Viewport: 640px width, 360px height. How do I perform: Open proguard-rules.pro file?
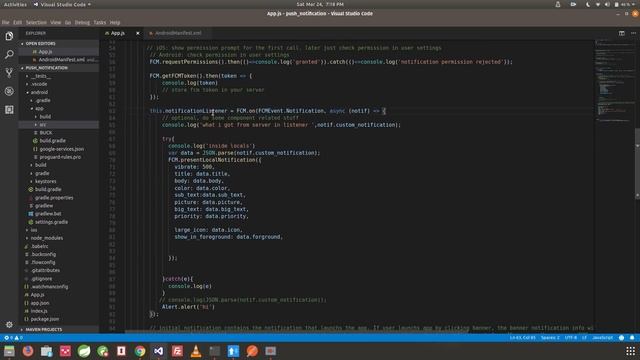(60, 157)
